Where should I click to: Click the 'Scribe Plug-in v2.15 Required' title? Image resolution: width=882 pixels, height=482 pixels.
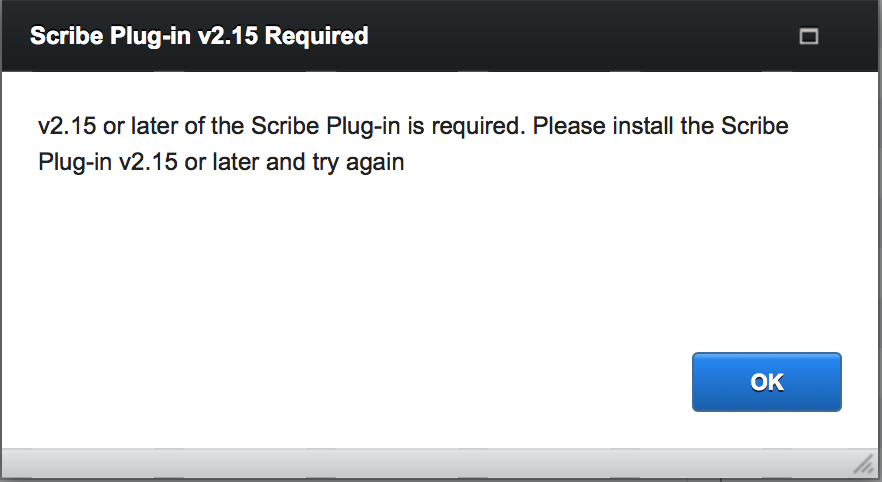point(199,36)
